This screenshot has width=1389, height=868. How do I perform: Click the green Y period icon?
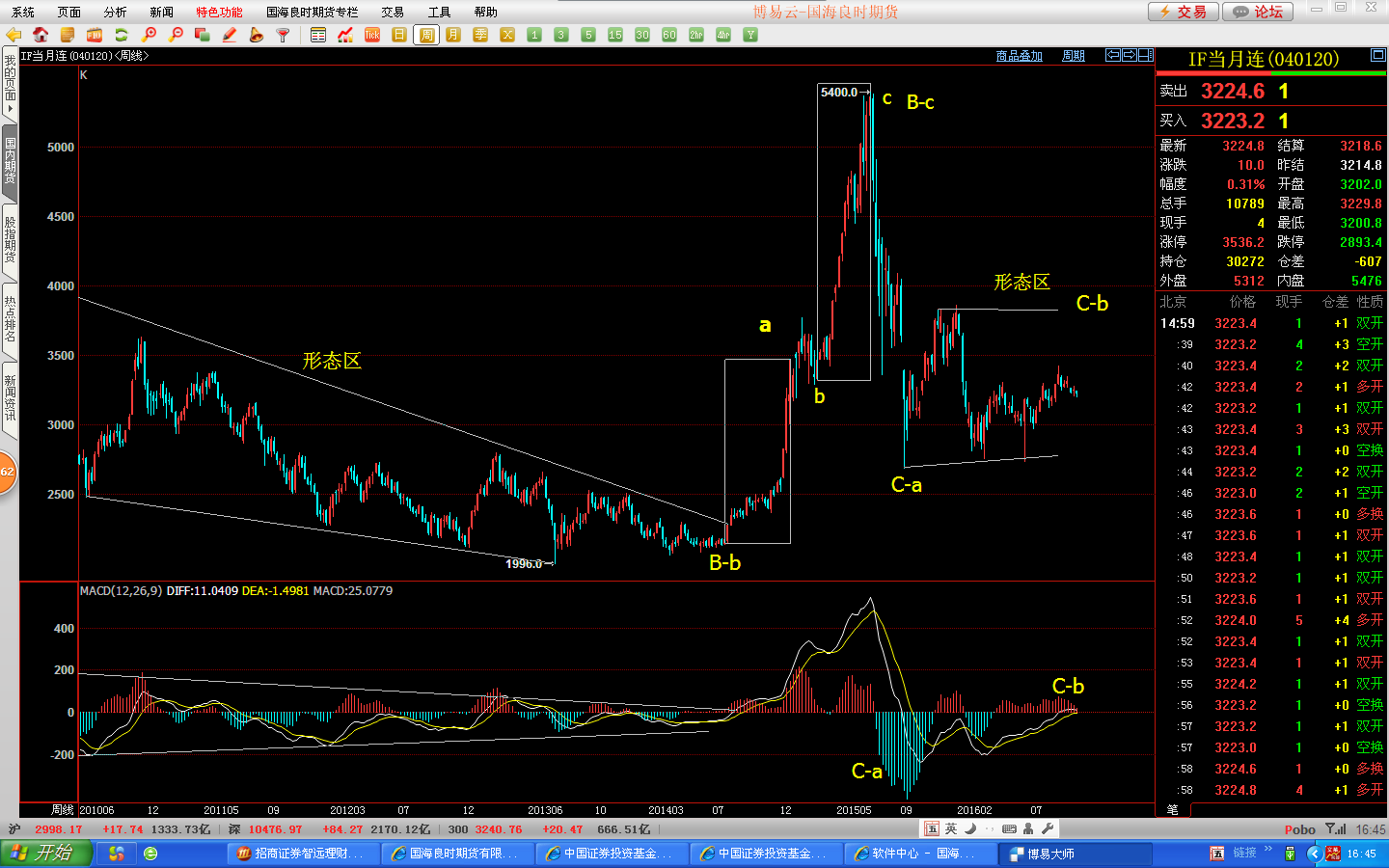750,35
